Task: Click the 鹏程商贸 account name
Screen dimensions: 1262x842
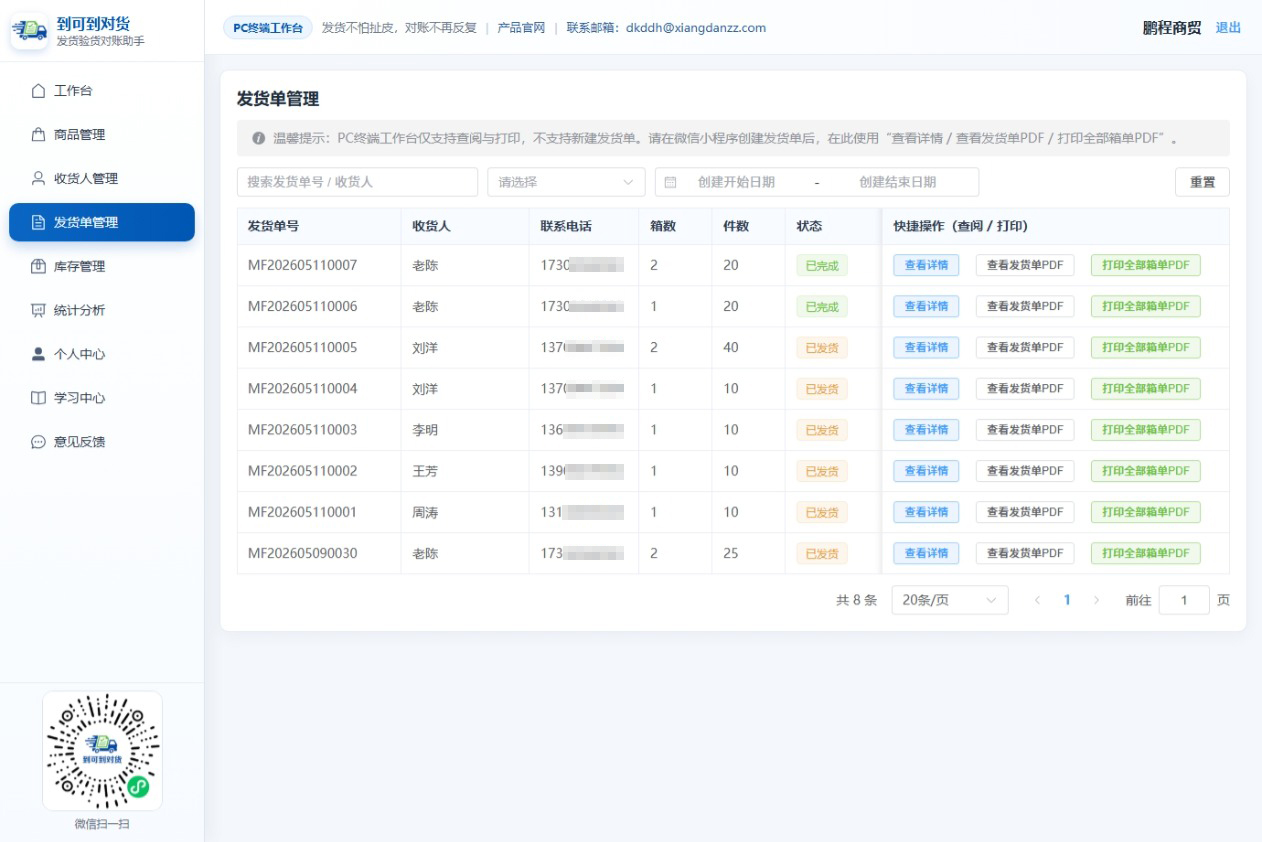Action: 1172,28
